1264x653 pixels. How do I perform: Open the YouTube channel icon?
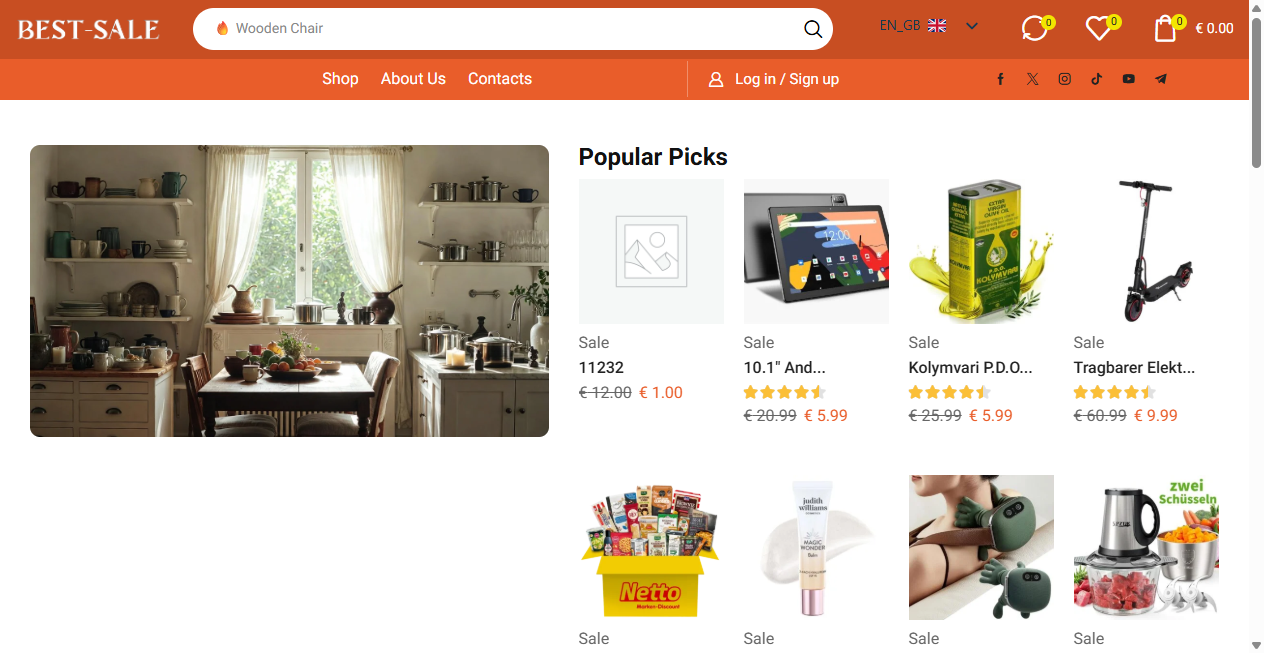(x=1128, y=79)
